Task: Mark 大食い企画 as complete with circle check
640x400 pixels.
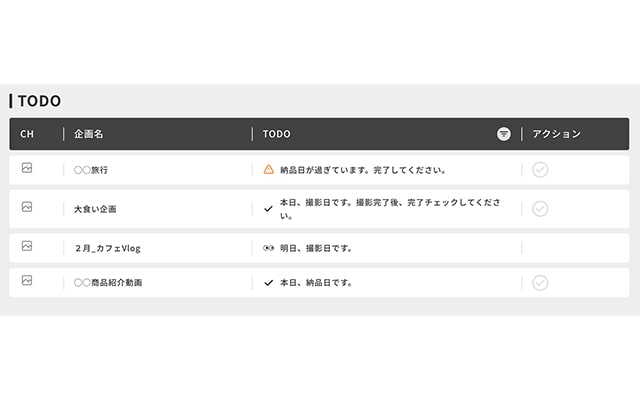Action: 540,209
